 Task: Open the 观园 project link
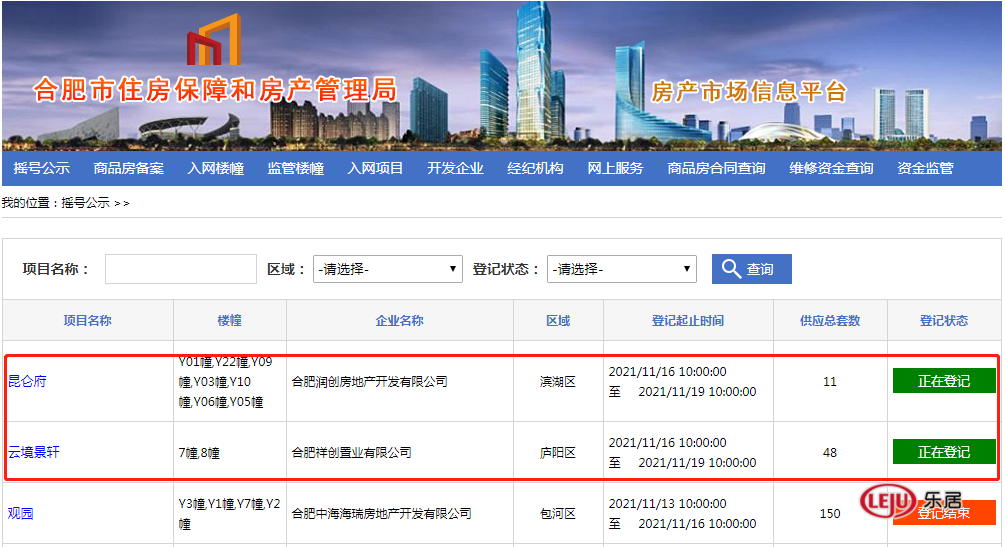[x=21, y=513]
